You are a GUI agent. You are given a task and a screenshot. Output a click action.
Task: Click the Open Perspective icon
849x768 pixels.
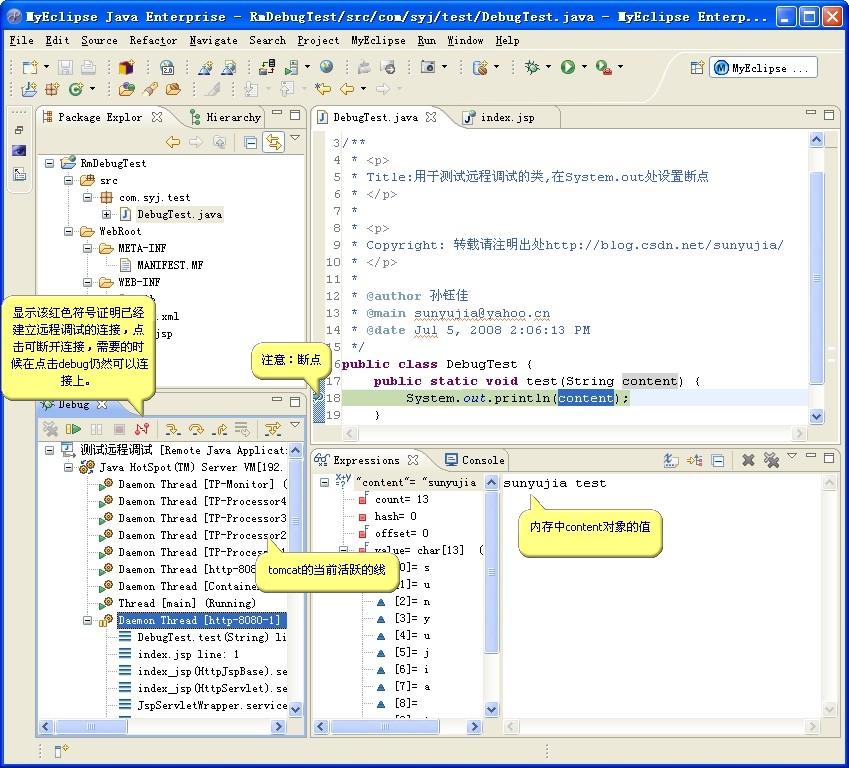[697, 68]
